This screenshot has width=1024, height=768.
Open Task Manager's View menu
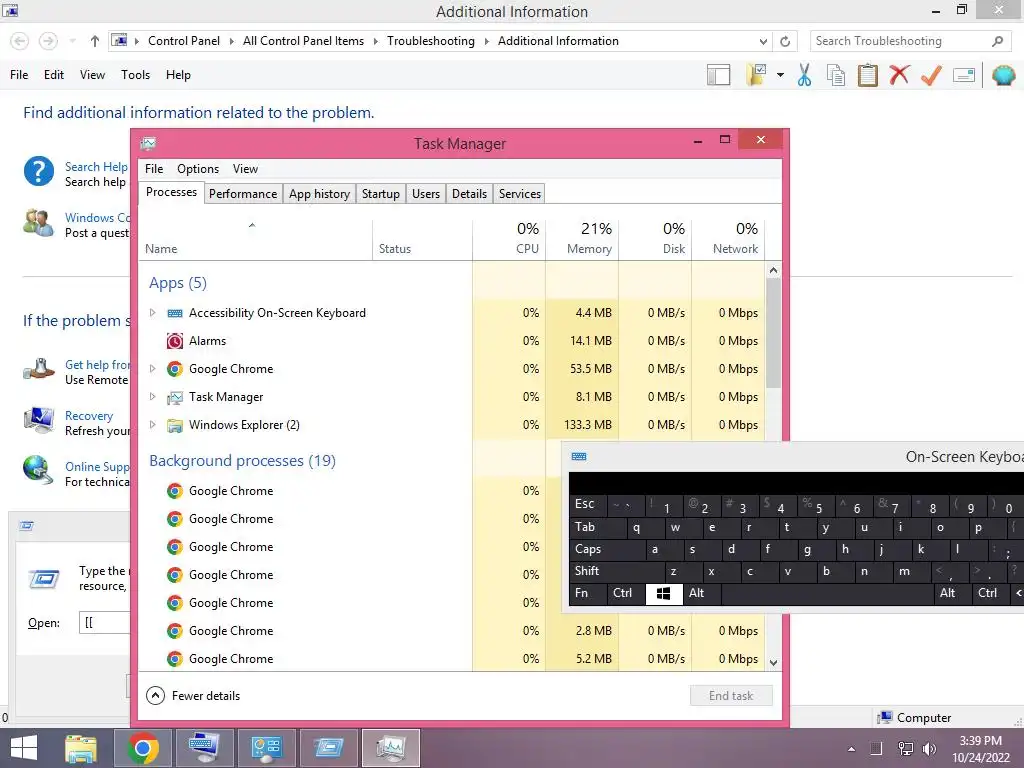point(246,168)
